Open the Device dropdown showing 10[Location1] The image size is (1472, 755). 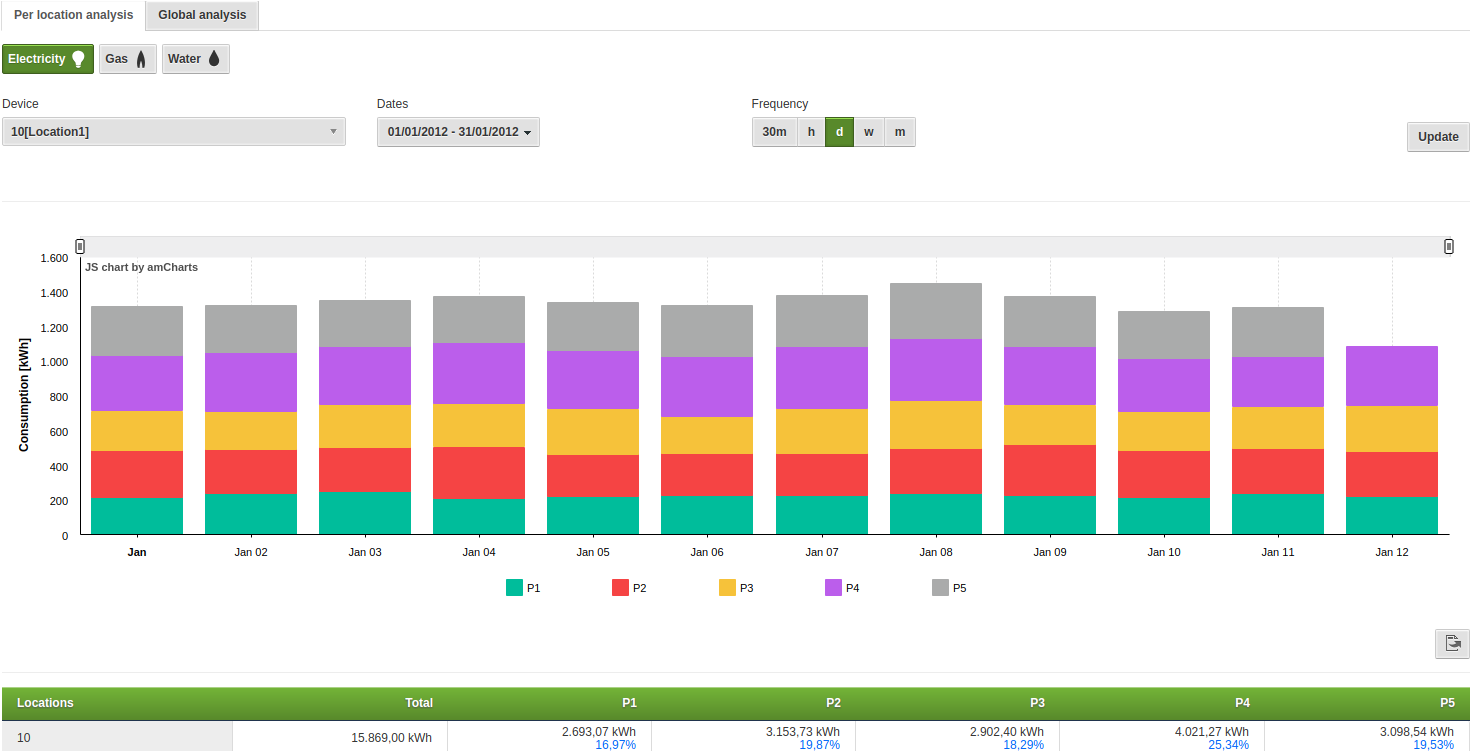click(174, 131)
